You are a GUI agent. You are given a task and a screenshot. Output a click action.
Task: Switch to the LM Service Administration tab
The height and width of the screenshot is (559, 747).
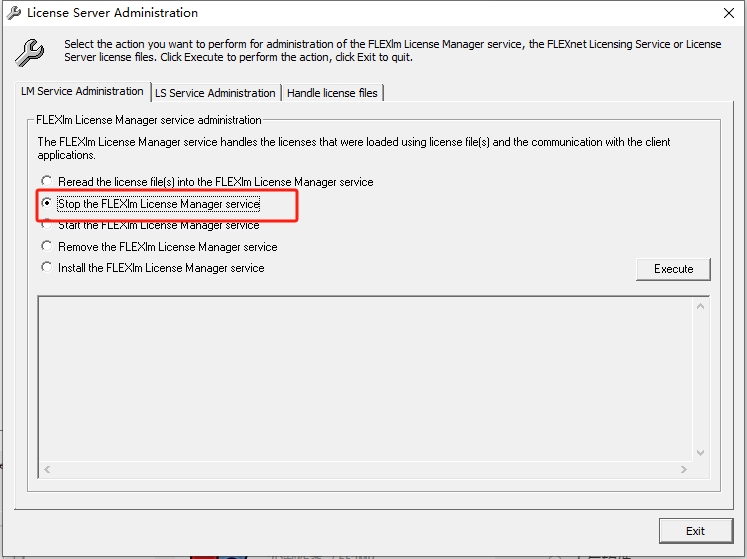83,91
